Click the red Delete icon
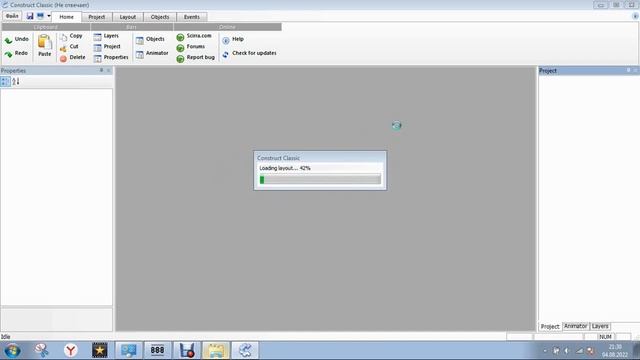This screenshot has width=640, height=360. 63,59
